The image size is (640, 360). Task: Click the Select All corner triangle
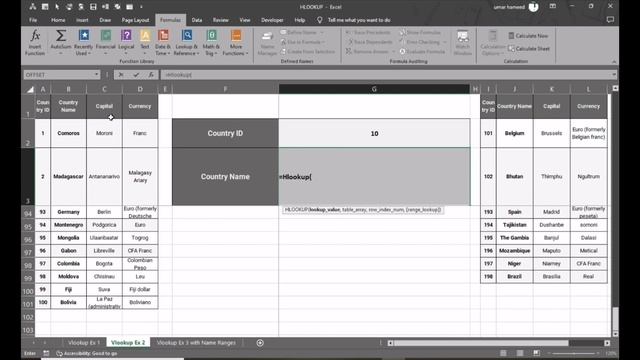click(29, 89)
